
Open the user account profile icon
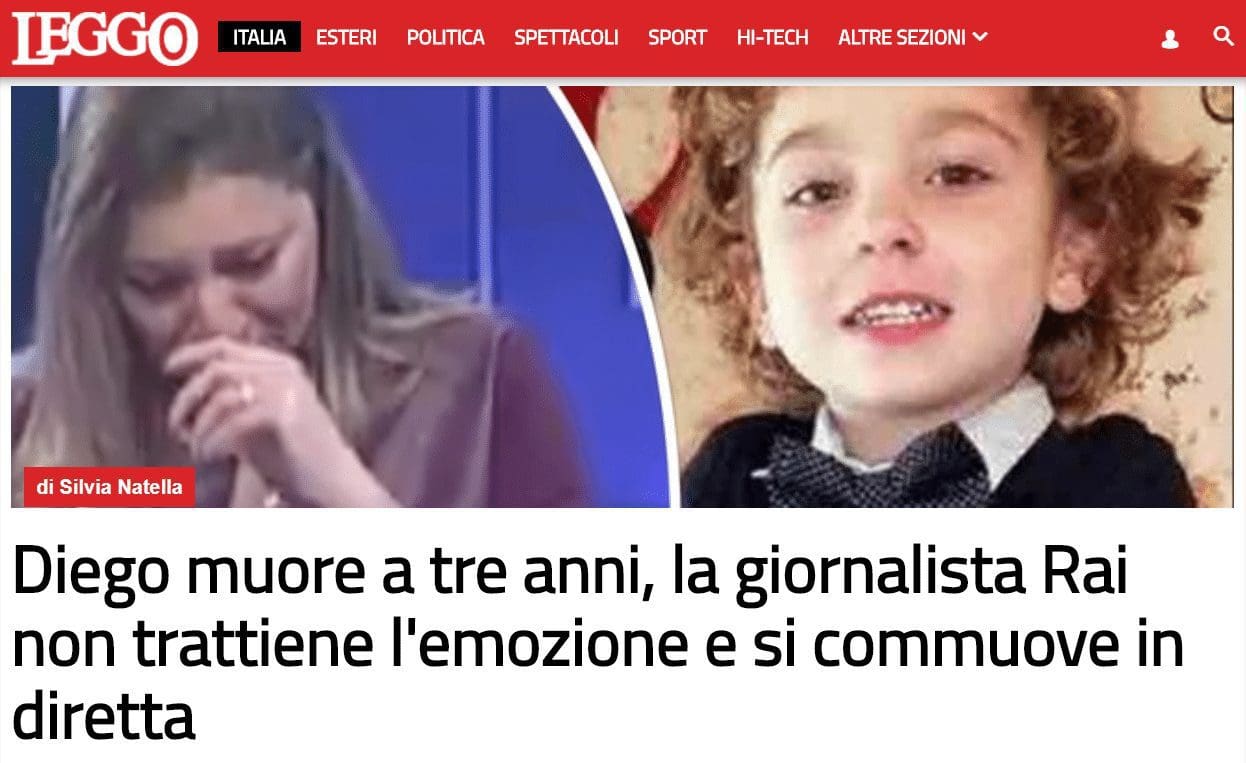[1170, 39]
